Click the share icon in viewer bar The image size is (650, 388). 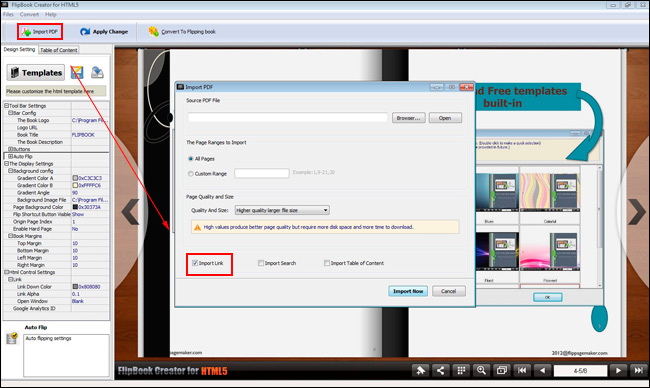pos(441,370)
